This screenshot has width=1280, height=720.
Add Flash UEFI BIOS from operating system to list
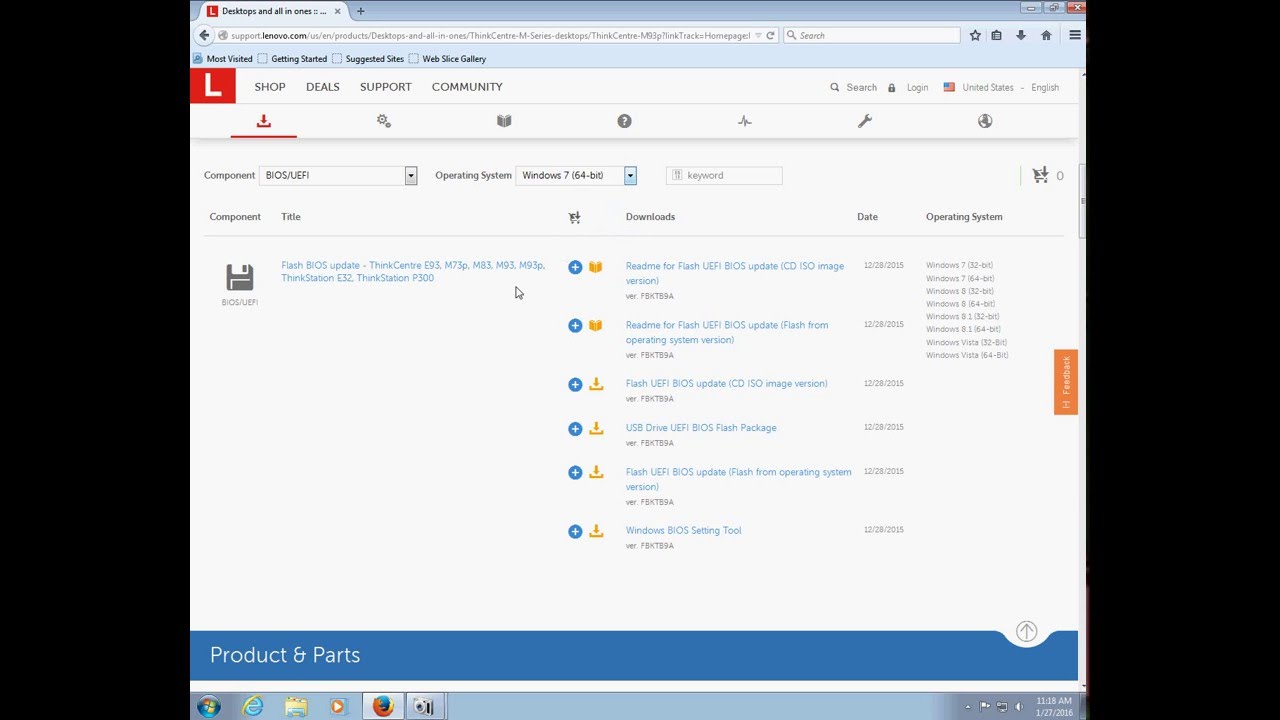point(575,472)
